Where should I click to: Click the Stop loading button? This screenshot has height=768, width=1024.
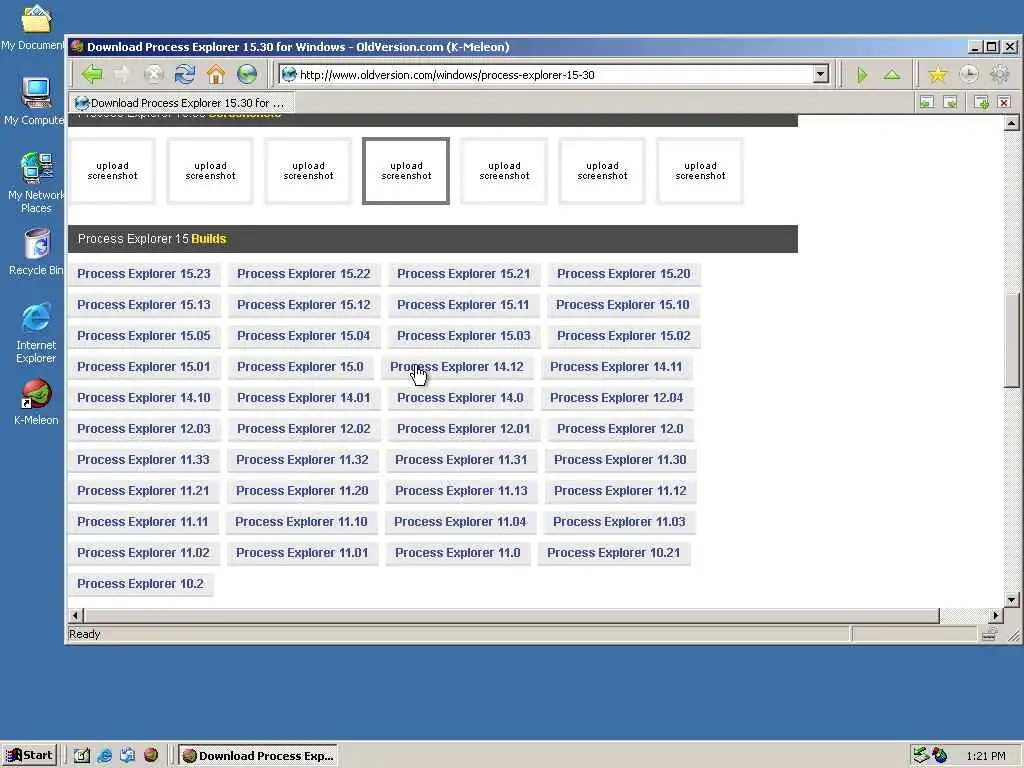pos(153,74)
